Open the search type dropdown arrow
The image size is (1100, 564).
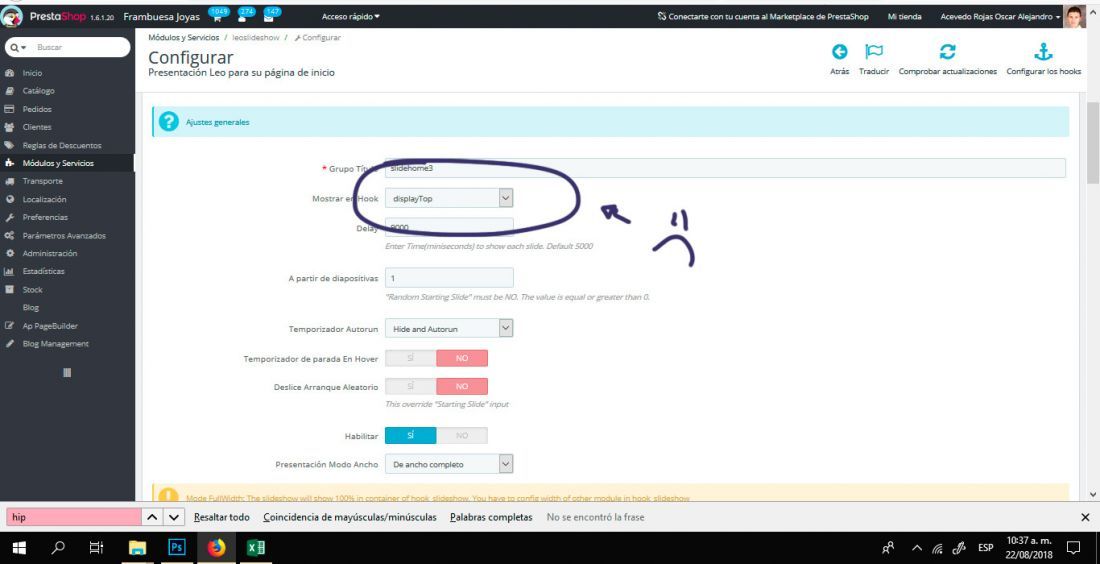[19, 47]
